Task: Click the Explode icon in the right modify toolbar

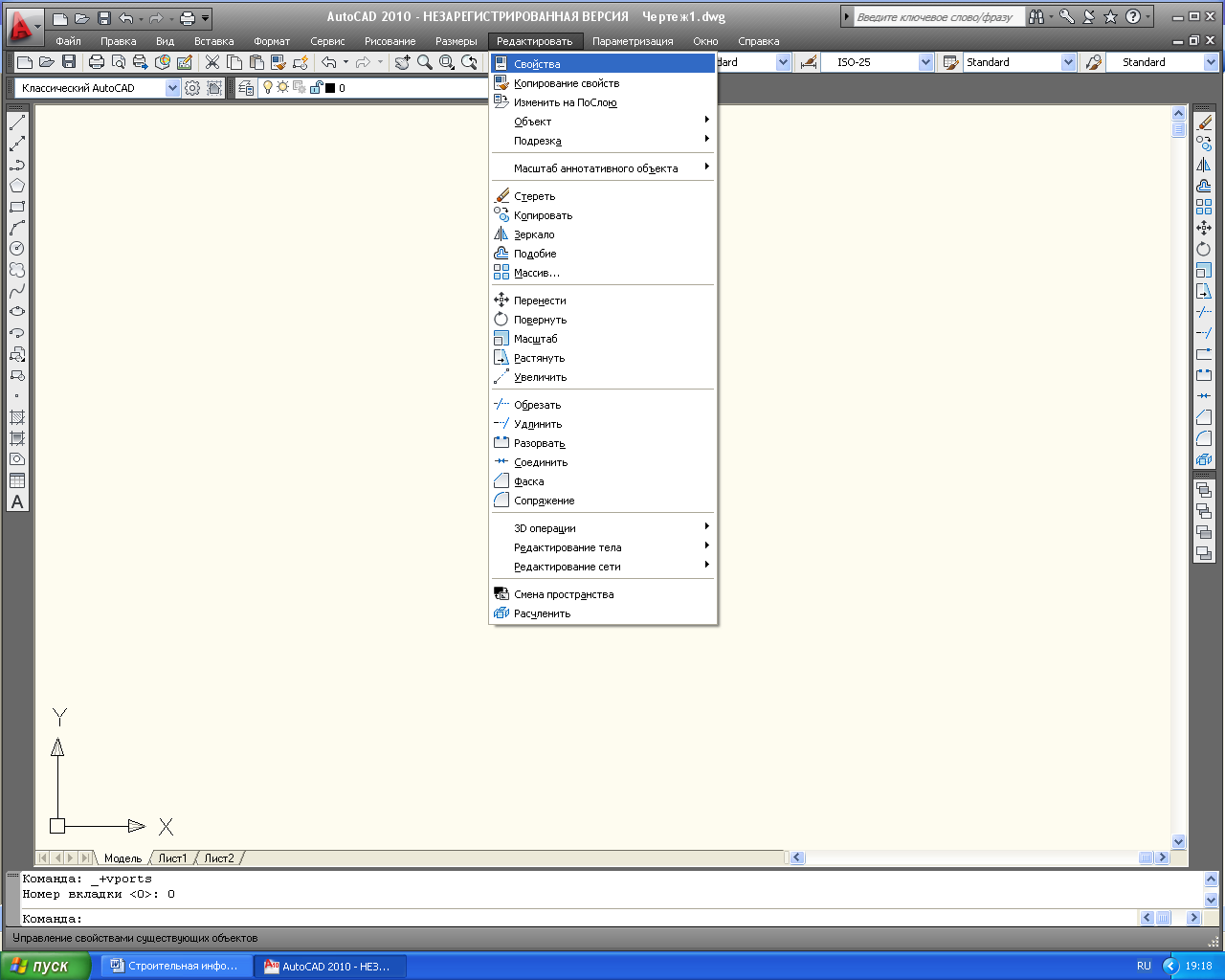Action: click(1204, 459)
